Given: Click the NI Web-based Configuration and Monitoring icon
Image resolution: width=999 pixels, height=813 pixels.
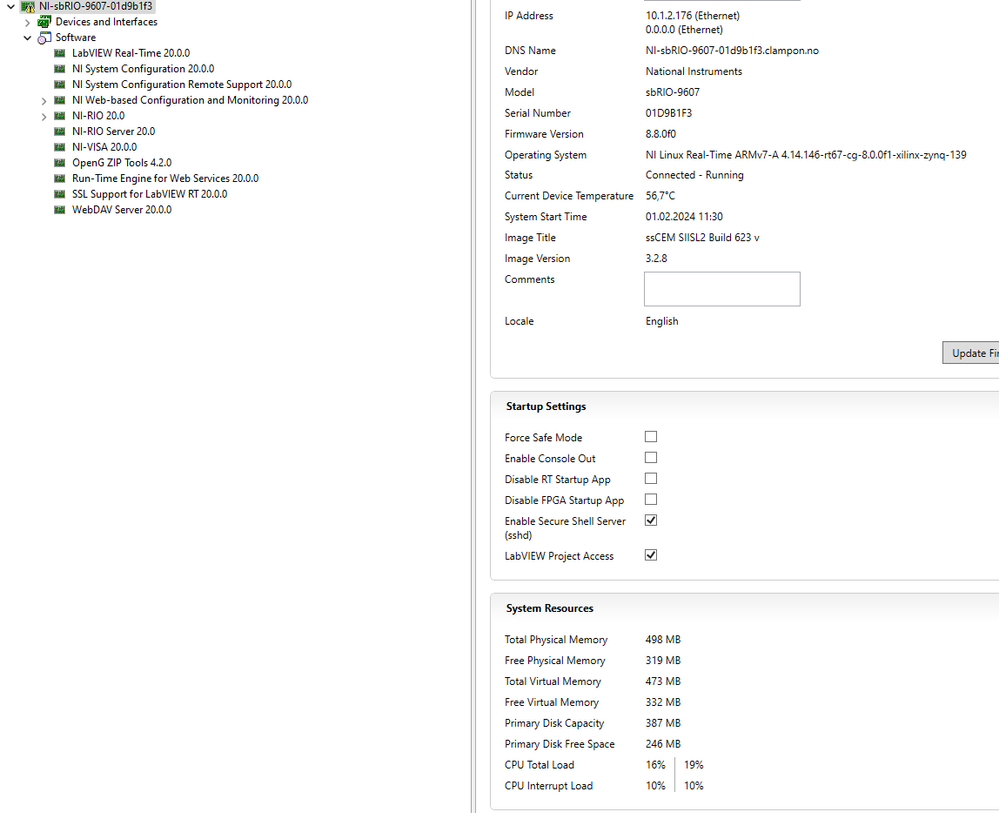Looking at the screenshot, I should tap(60, 100).
